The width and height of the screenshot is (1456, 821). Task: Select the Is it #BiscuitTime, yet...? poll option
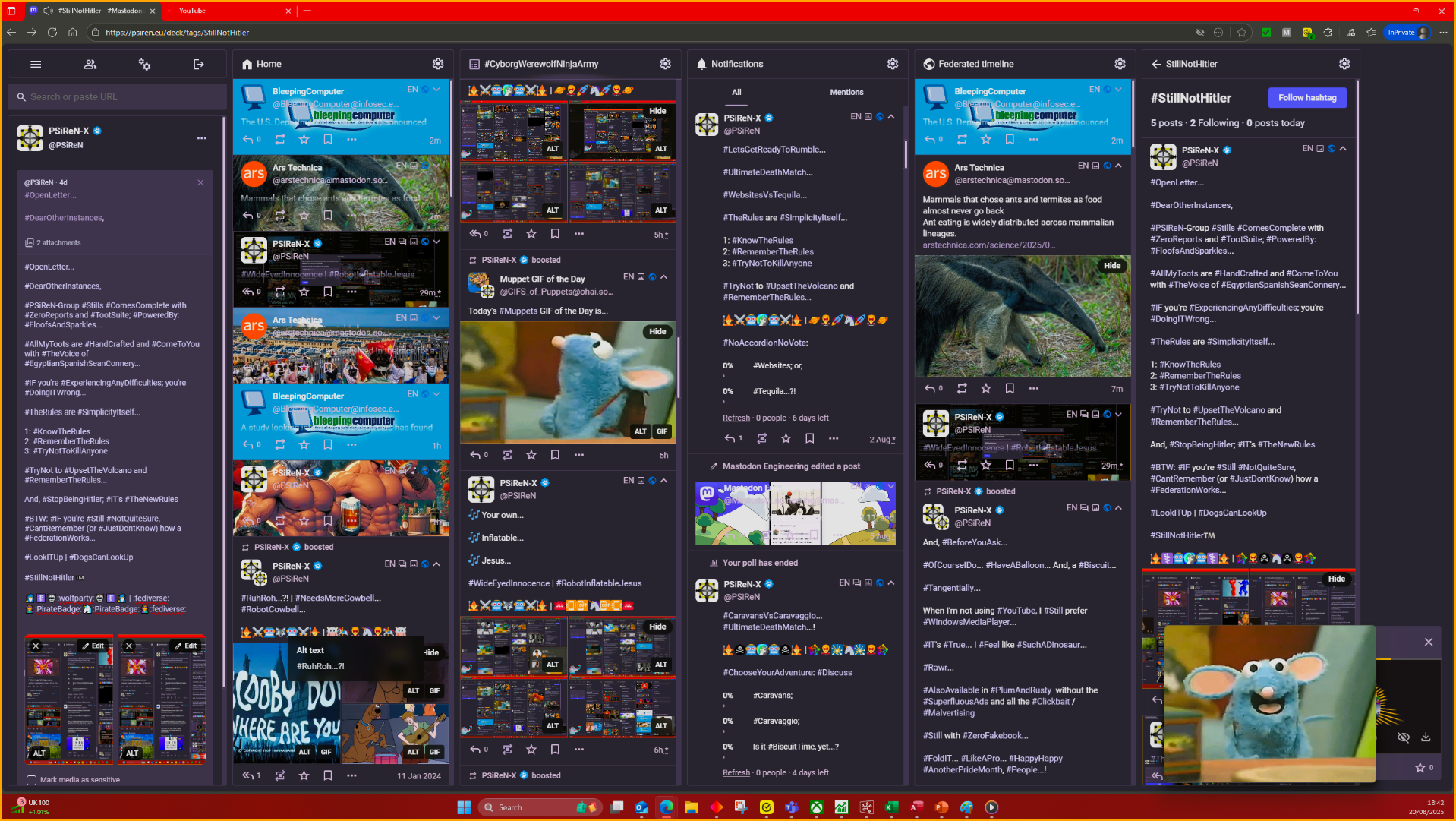click(x=796, y=747)
